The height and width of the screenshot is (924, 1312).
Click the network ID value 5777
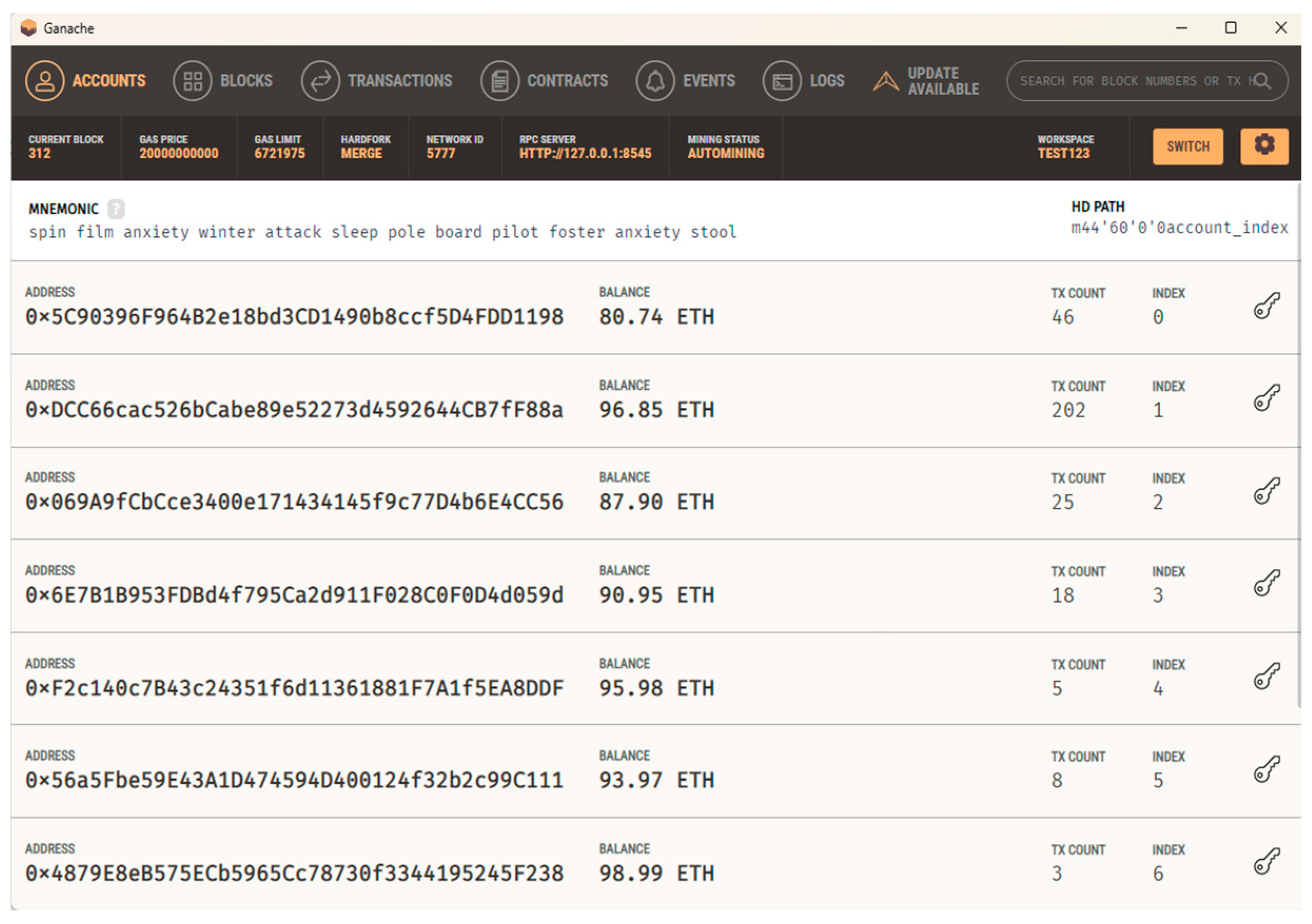440,153
